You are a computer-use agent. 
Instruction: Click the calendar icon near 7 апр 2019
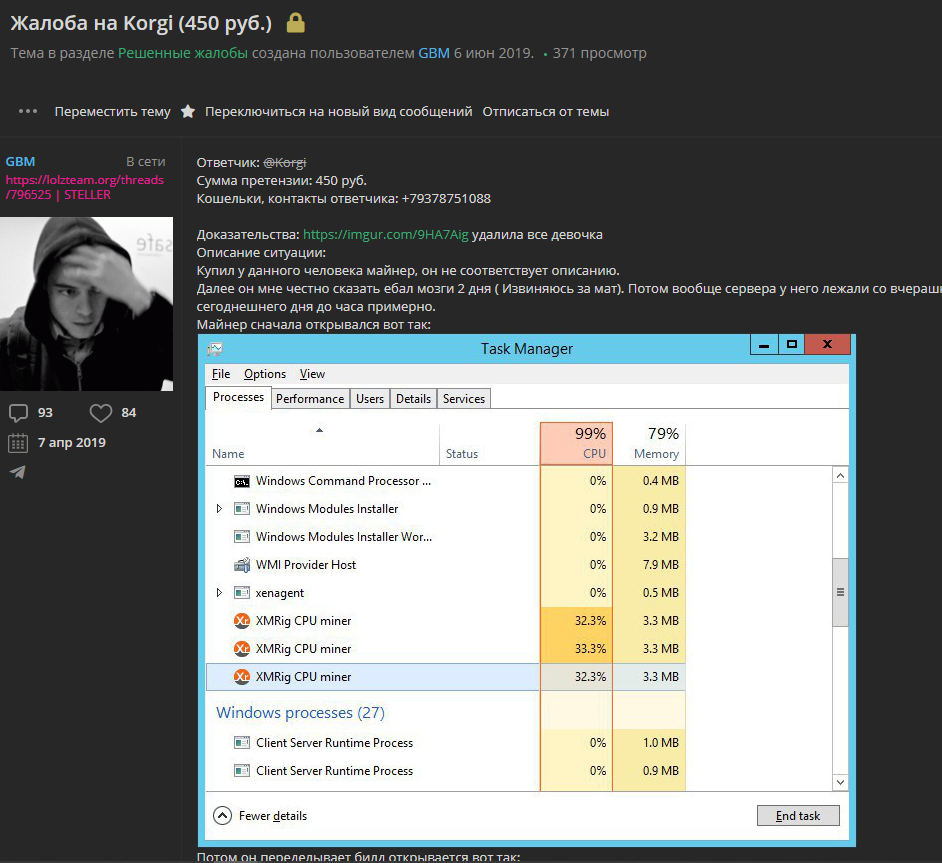18,442
